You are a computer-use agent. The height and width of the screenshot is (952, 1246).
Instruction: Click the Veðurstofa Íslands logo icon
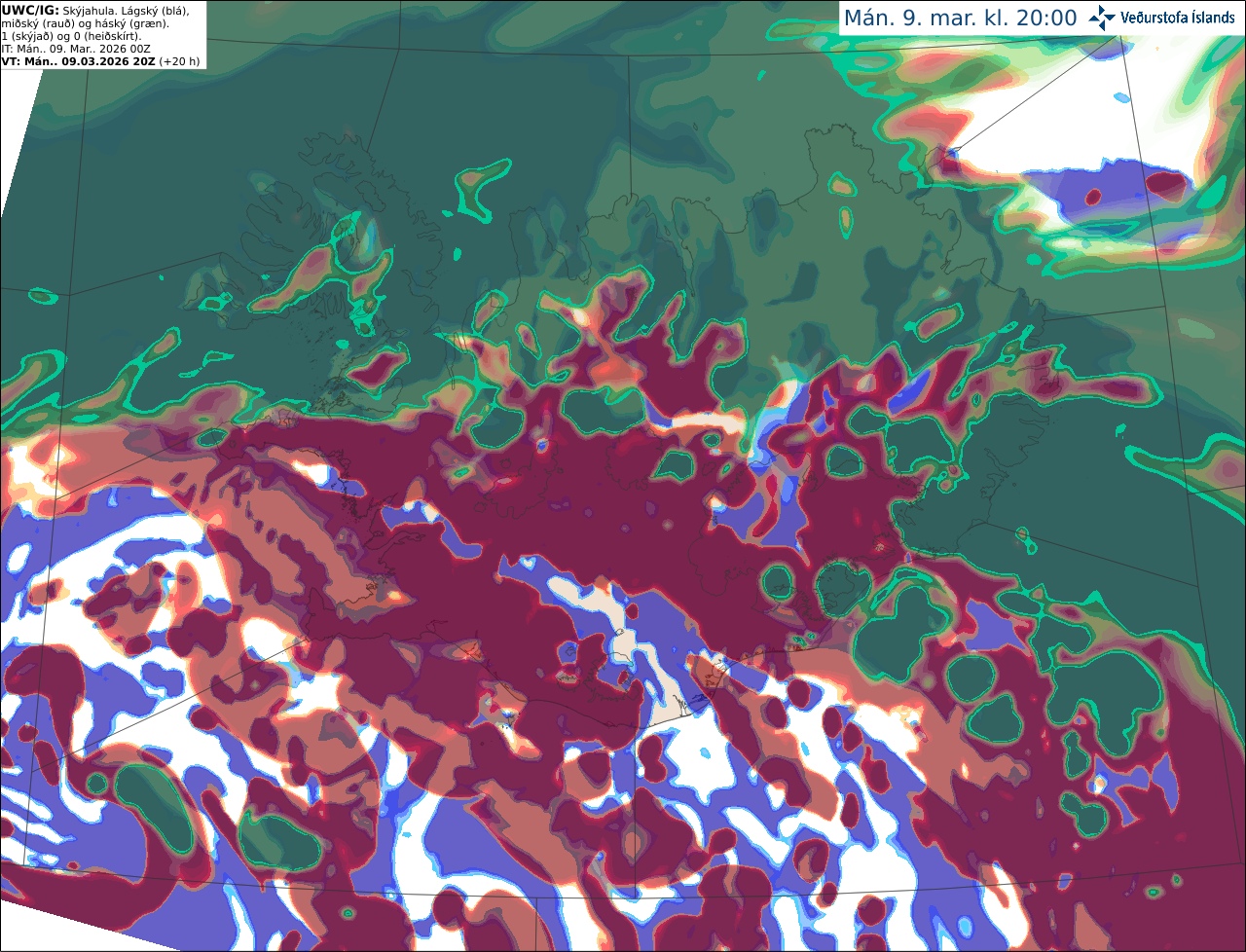click(1102, 18)
